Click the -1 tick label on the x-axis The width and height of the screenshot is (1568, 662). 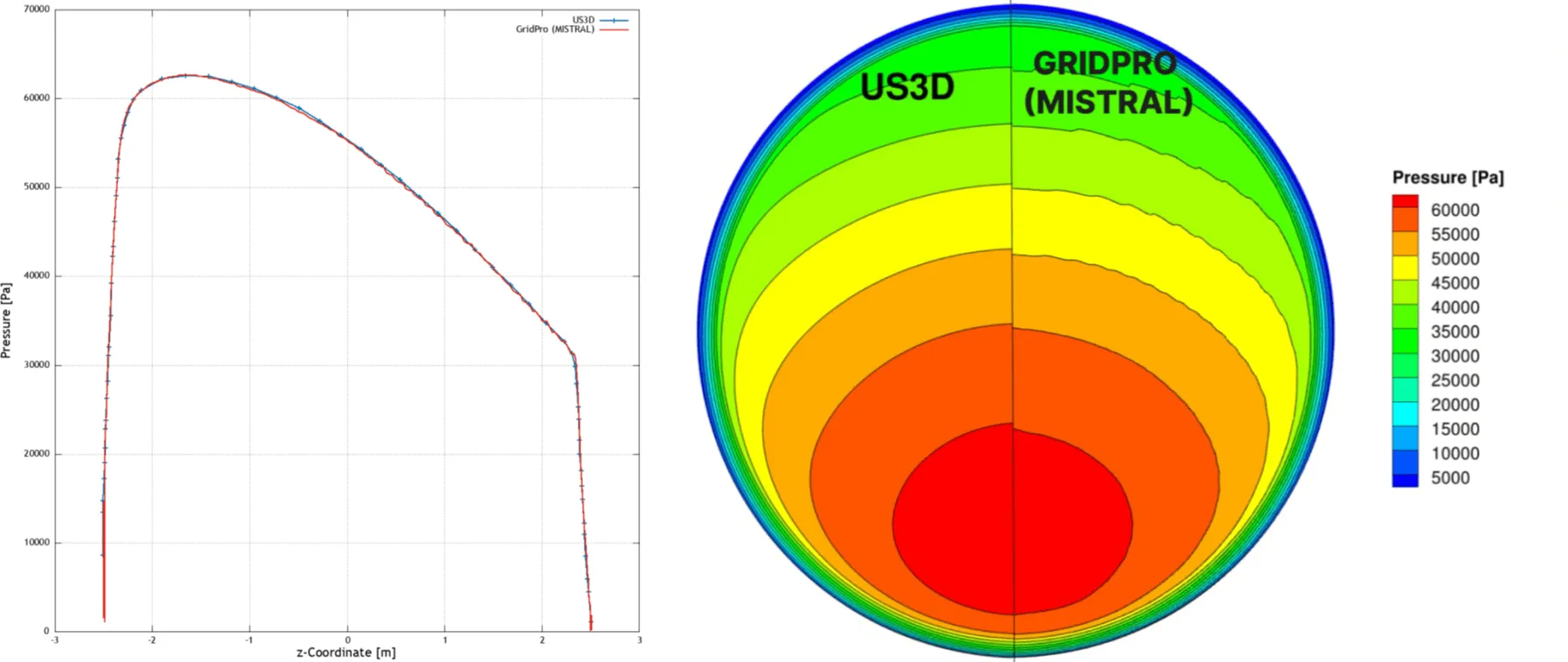pos(249,640)
